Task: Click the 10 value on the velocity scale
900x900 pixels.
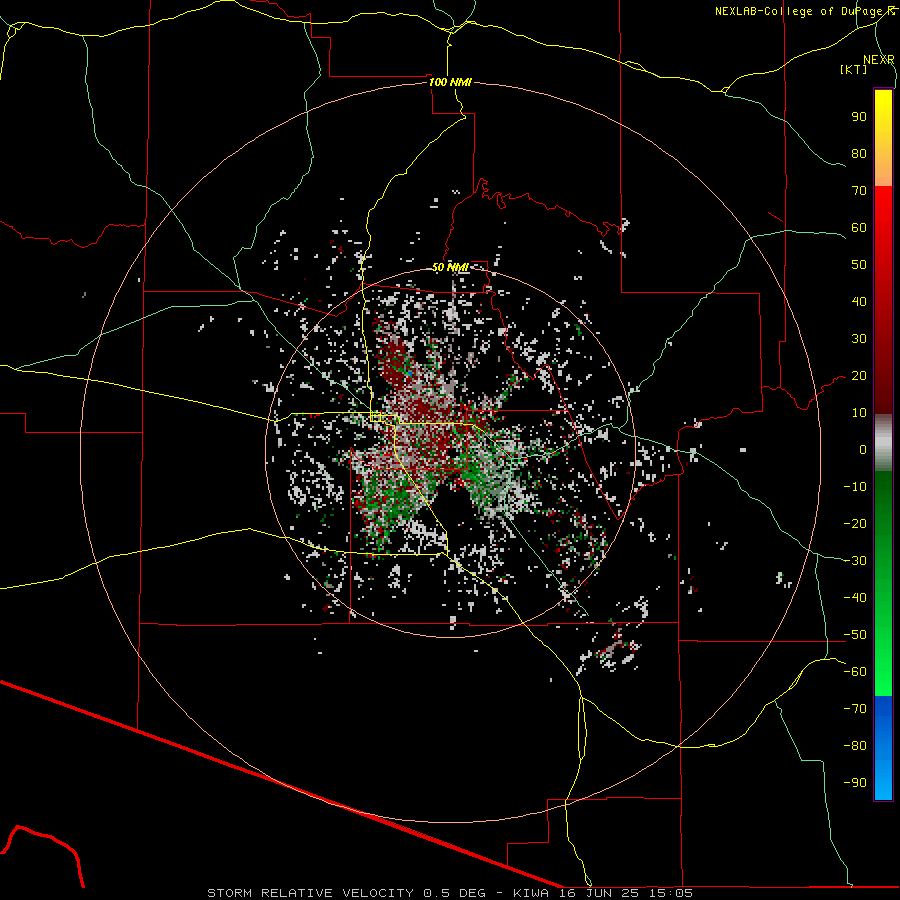Action: [859, 413]
